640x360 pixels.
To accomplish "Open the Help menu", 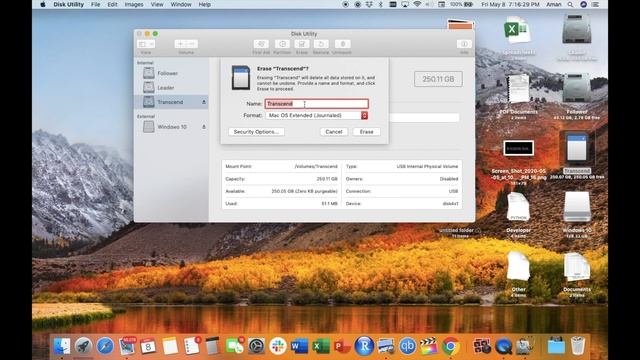I will [204, 4].
